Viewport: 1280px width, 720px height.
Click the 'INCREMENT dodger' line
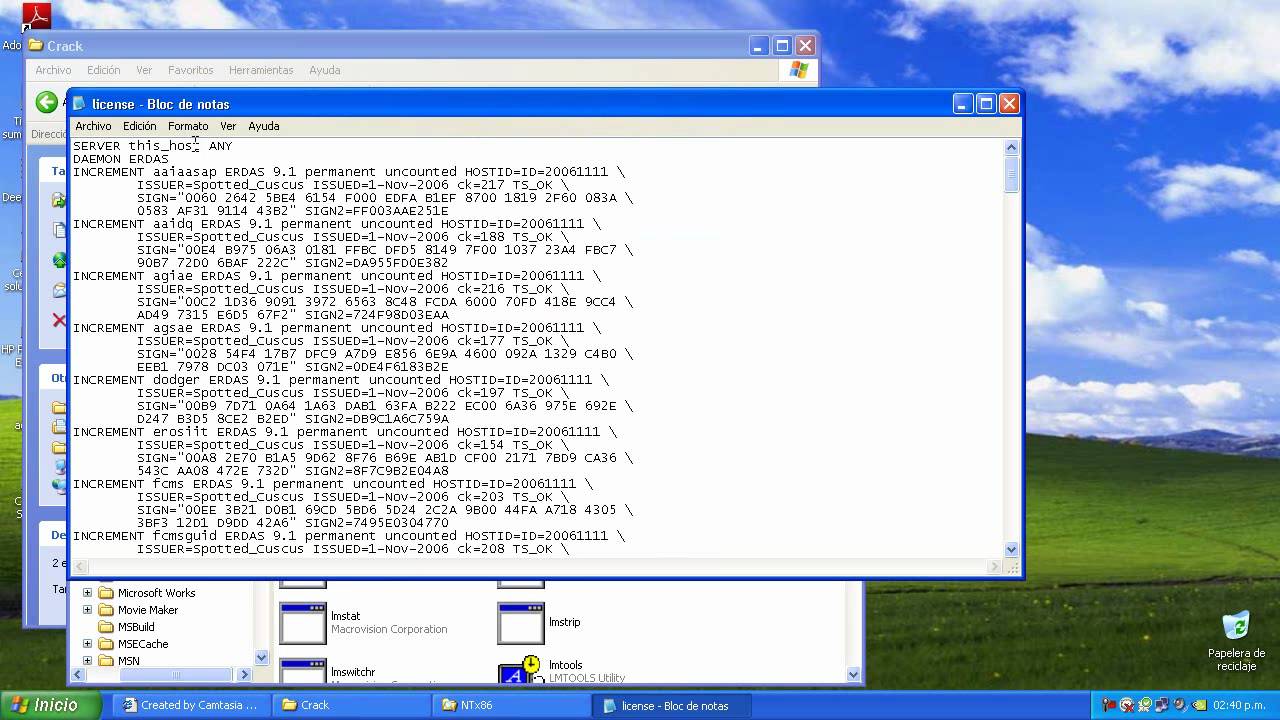point(341,380)
